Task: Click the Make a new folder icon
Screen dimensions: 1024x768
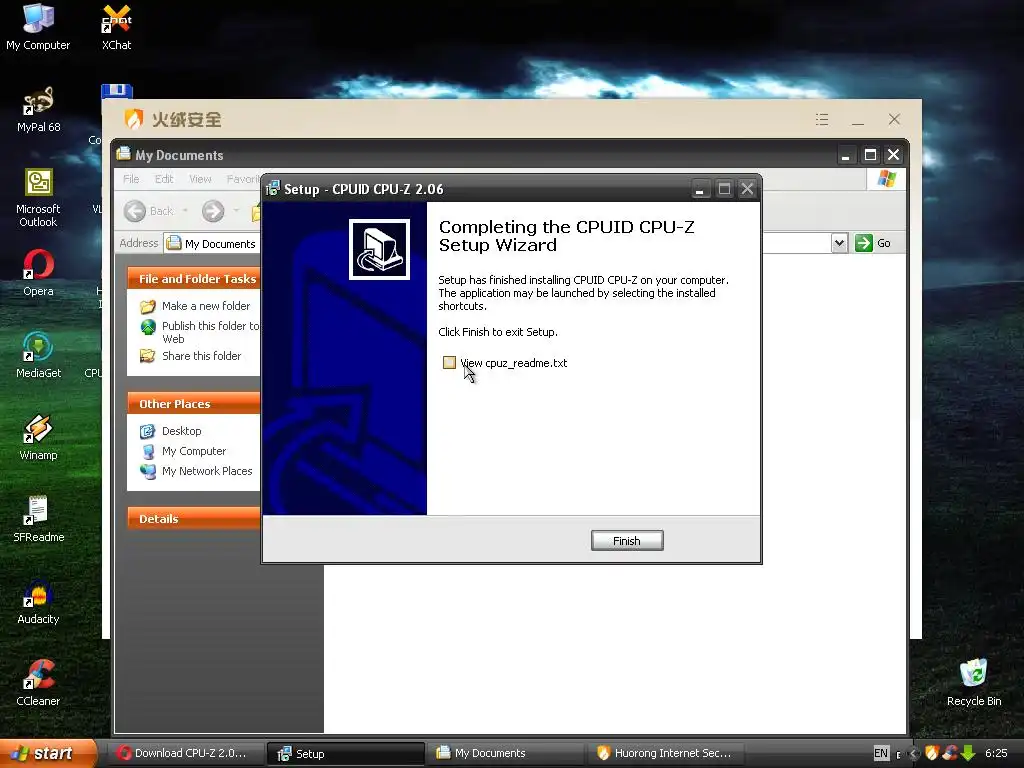Action: [x=148, y=306]
